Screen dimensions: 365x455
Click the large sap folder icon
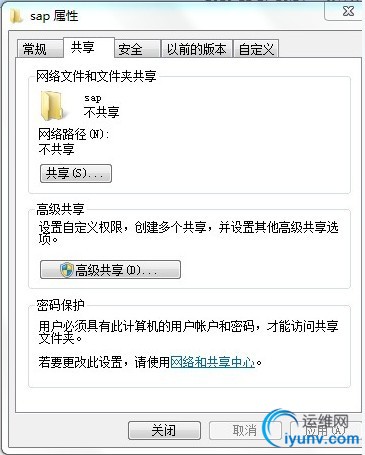pyautogui.click(x=52, y=106)
